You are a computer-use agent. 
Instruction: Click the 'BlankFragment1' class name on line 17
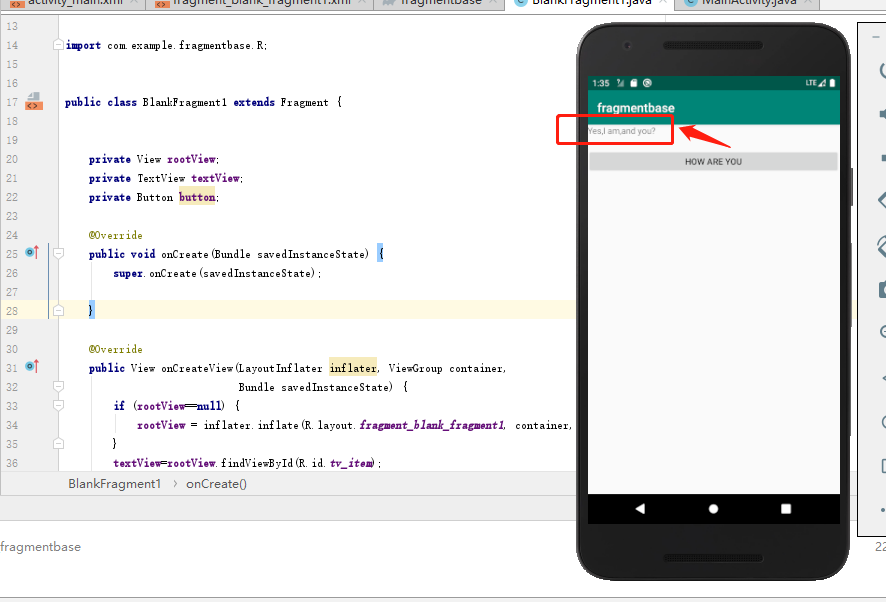pyautogui.click(x=184, y=102)
